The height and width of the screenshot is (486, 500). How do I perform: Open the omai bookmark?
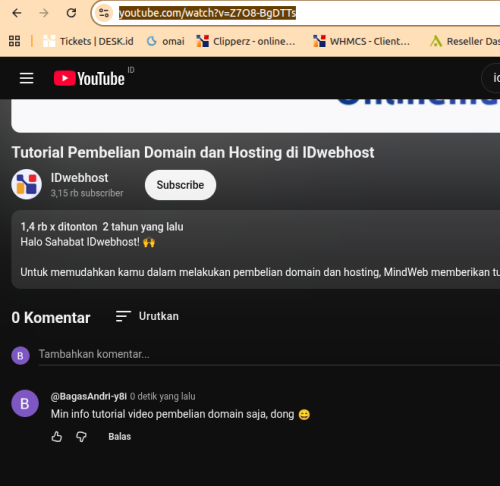pyautogui.click(x=166, y=41)
